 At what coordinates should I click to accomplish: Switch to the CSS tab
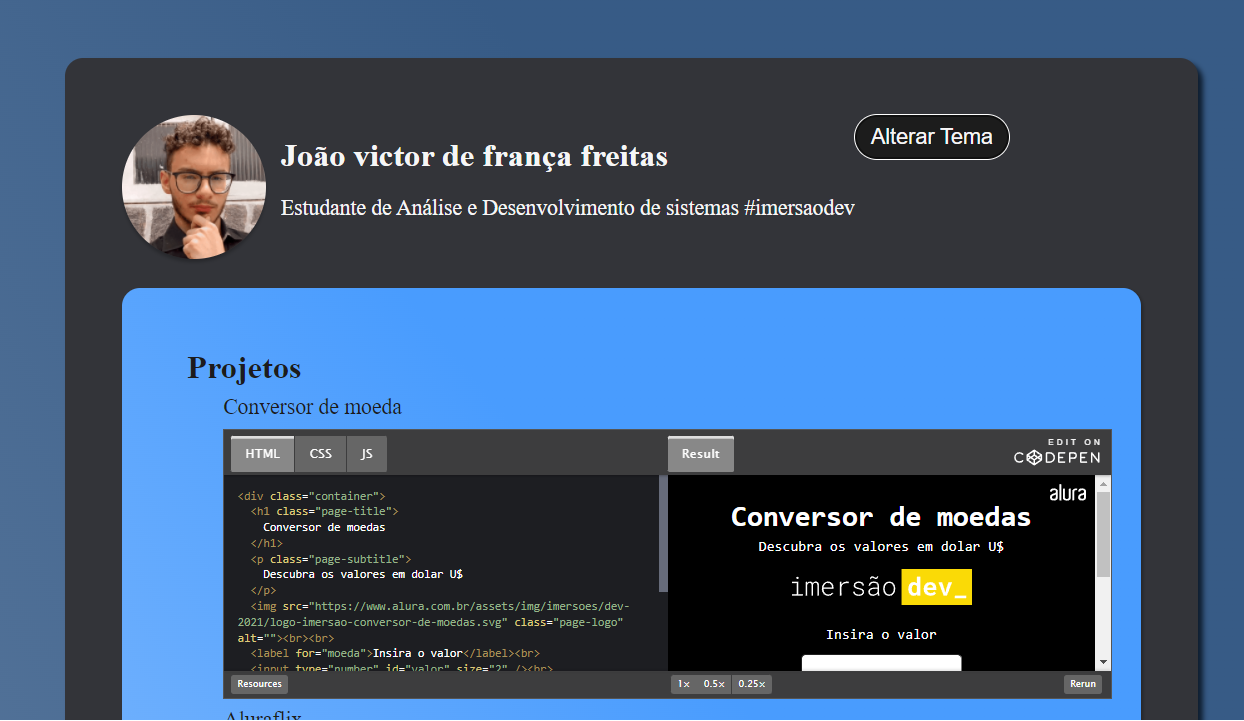(320, 453)
